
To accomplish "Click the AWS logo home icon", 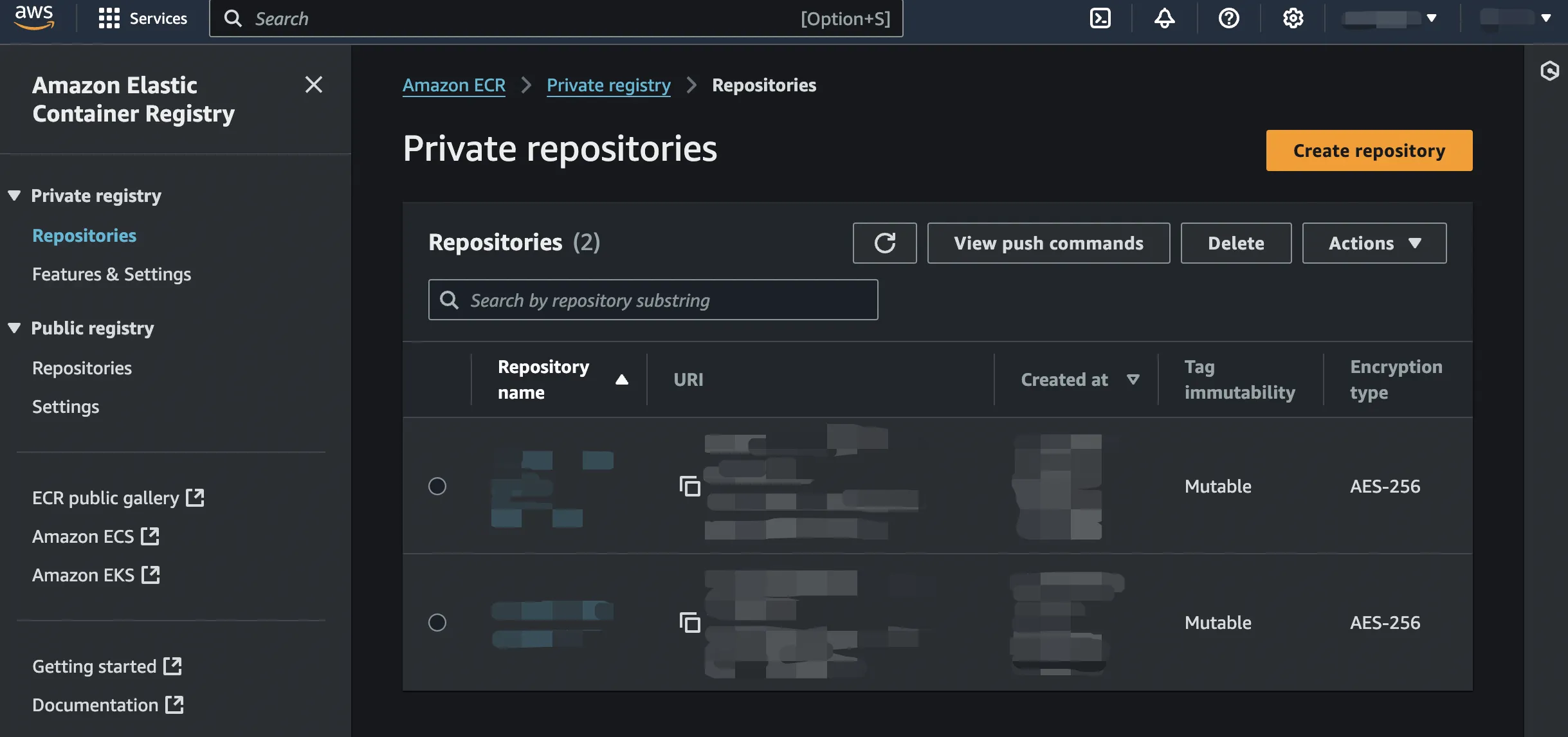I will pyautogui.click(x=35, y=17).
